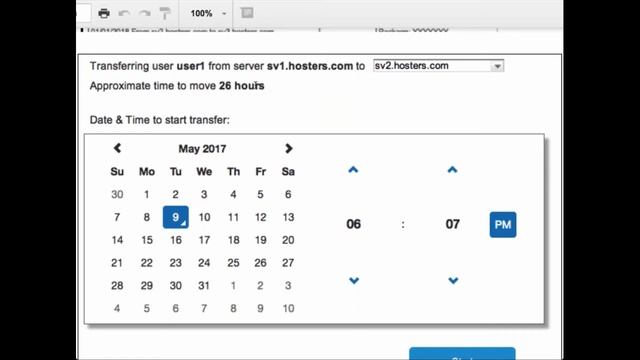Select May 20 in the calendar
This screenshot has width=640, height=360.
point(288,240)
